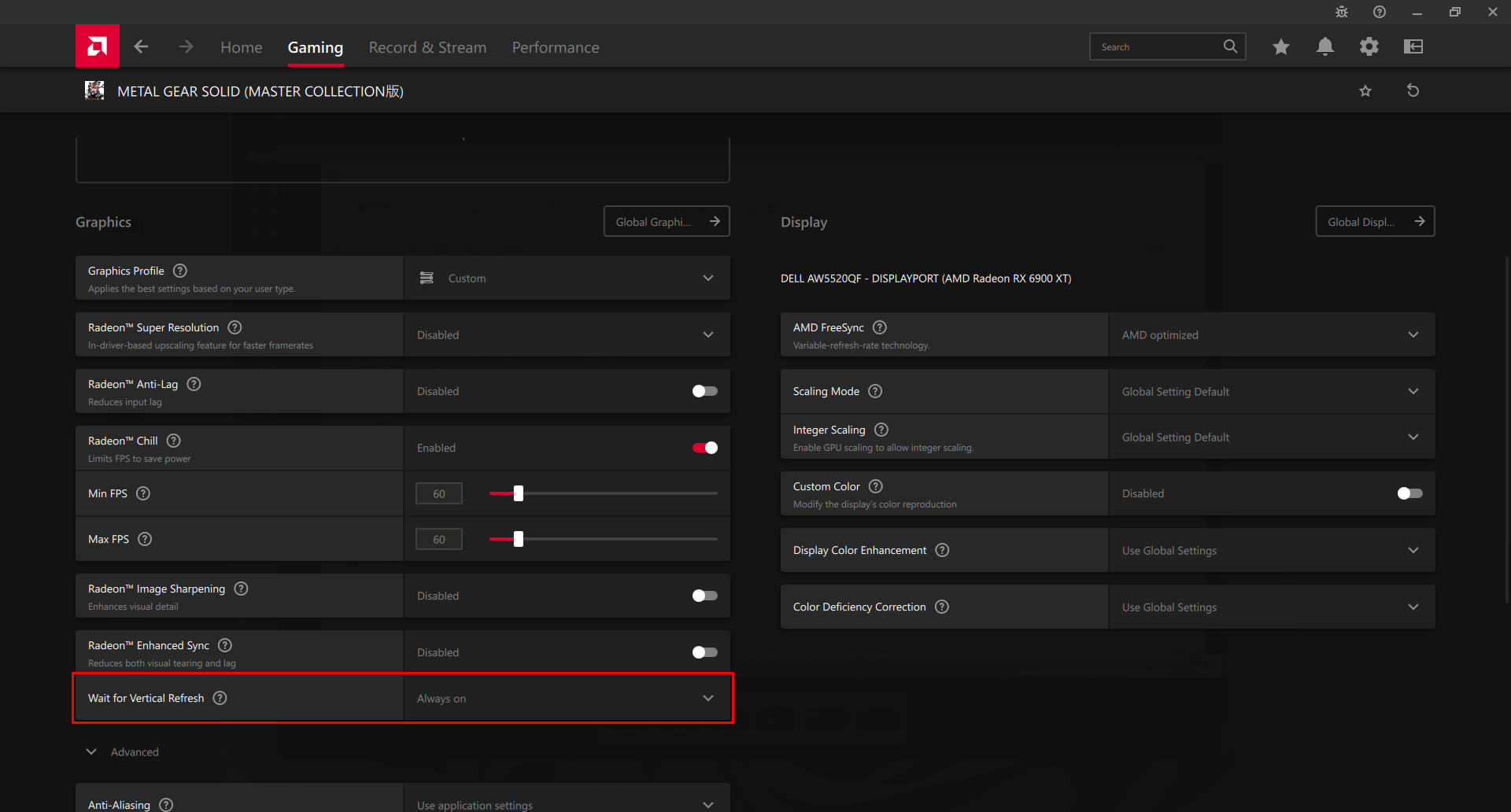Enable Radeon Anti-Lag toggle

[704, 391]
